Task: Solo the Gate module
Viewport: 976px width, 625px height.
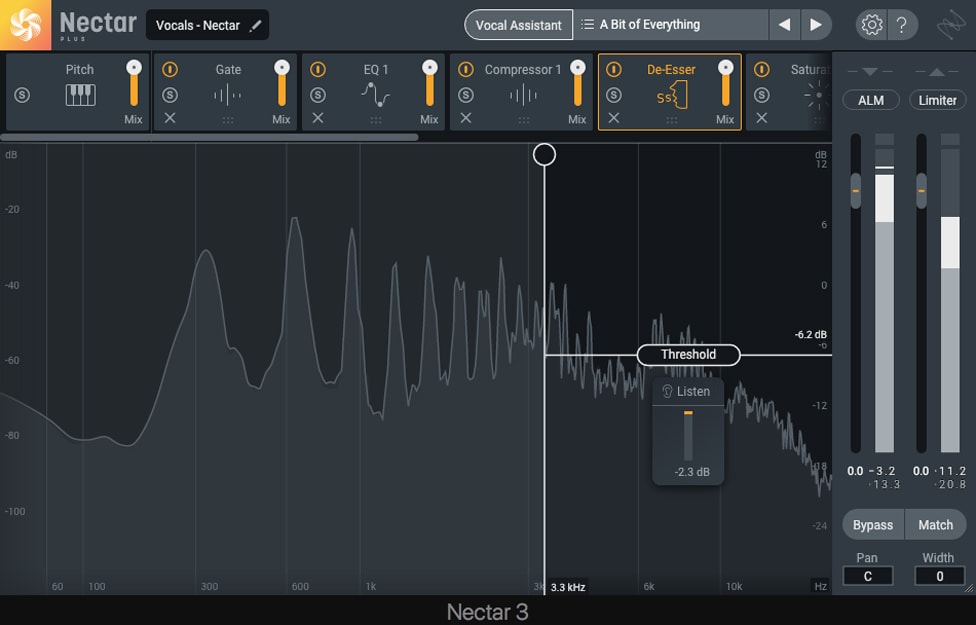Action: [x=170, y=95]
